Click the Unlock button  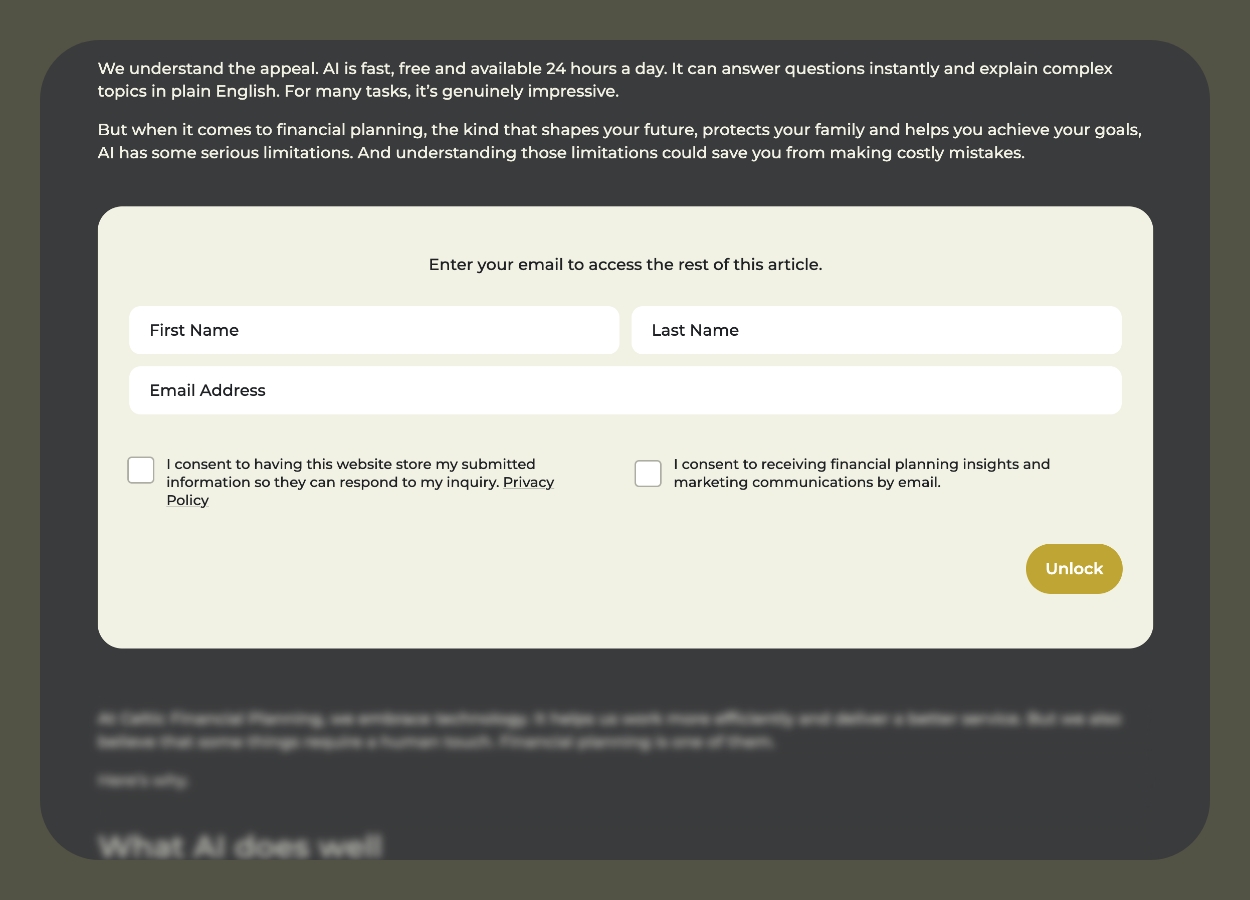tap(1074, 569)
